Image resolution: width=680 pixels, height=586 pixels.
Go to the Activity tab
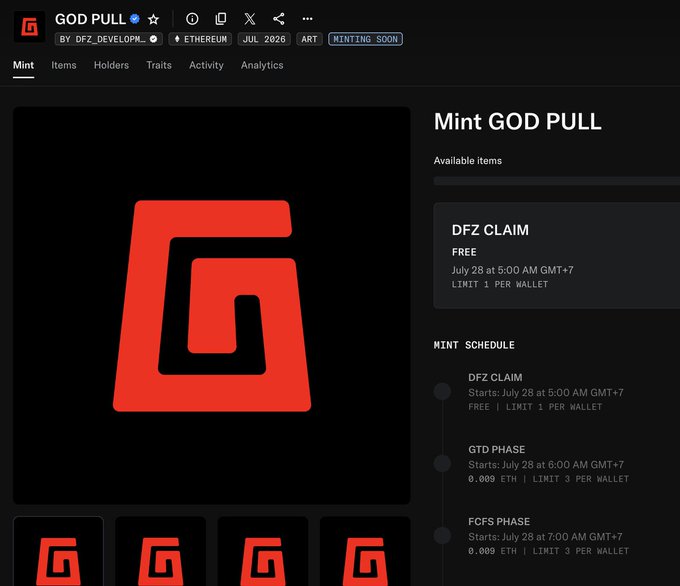click(x=206, y=65)
